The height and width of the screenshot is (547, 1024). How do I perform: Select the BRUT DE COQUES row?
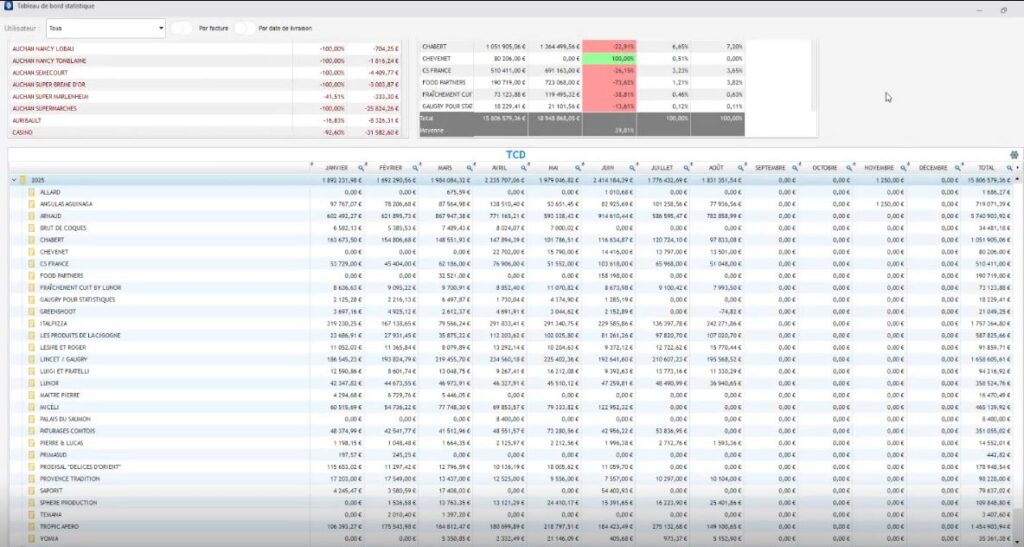click(512, 228)
